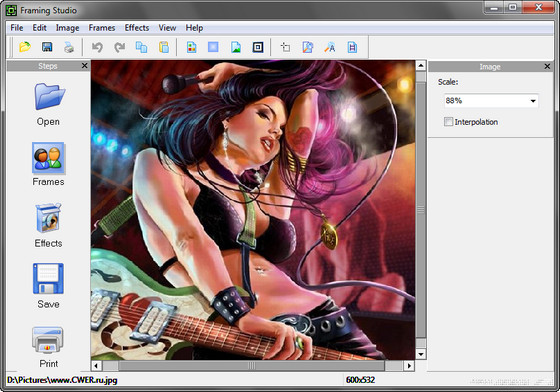Open the Effects step in sidebar
560x392 pixels.
pos(48,225)
